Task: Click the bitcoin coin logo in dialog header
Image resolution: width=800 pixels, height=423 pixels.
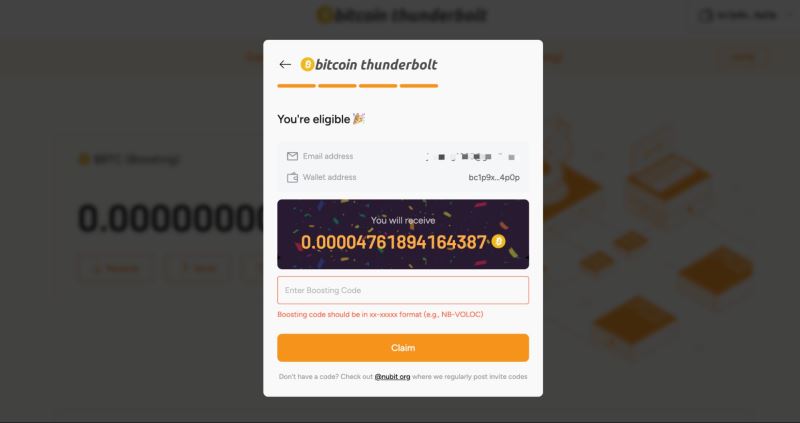Action: point(307,64)
